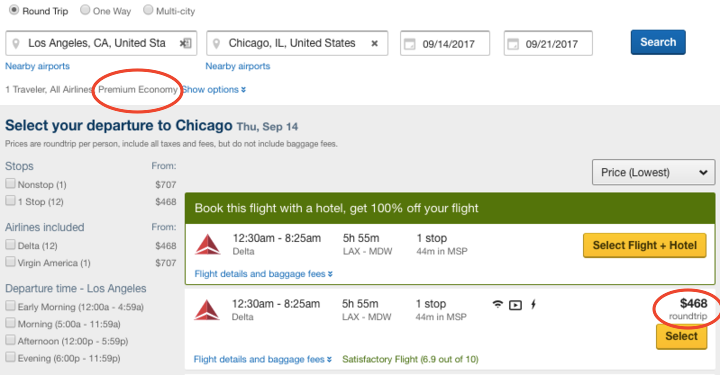This screenshot has height=375, width=720.
Task: Open the Price (Lowest) sort dropdown
Action: click(653, 173)
